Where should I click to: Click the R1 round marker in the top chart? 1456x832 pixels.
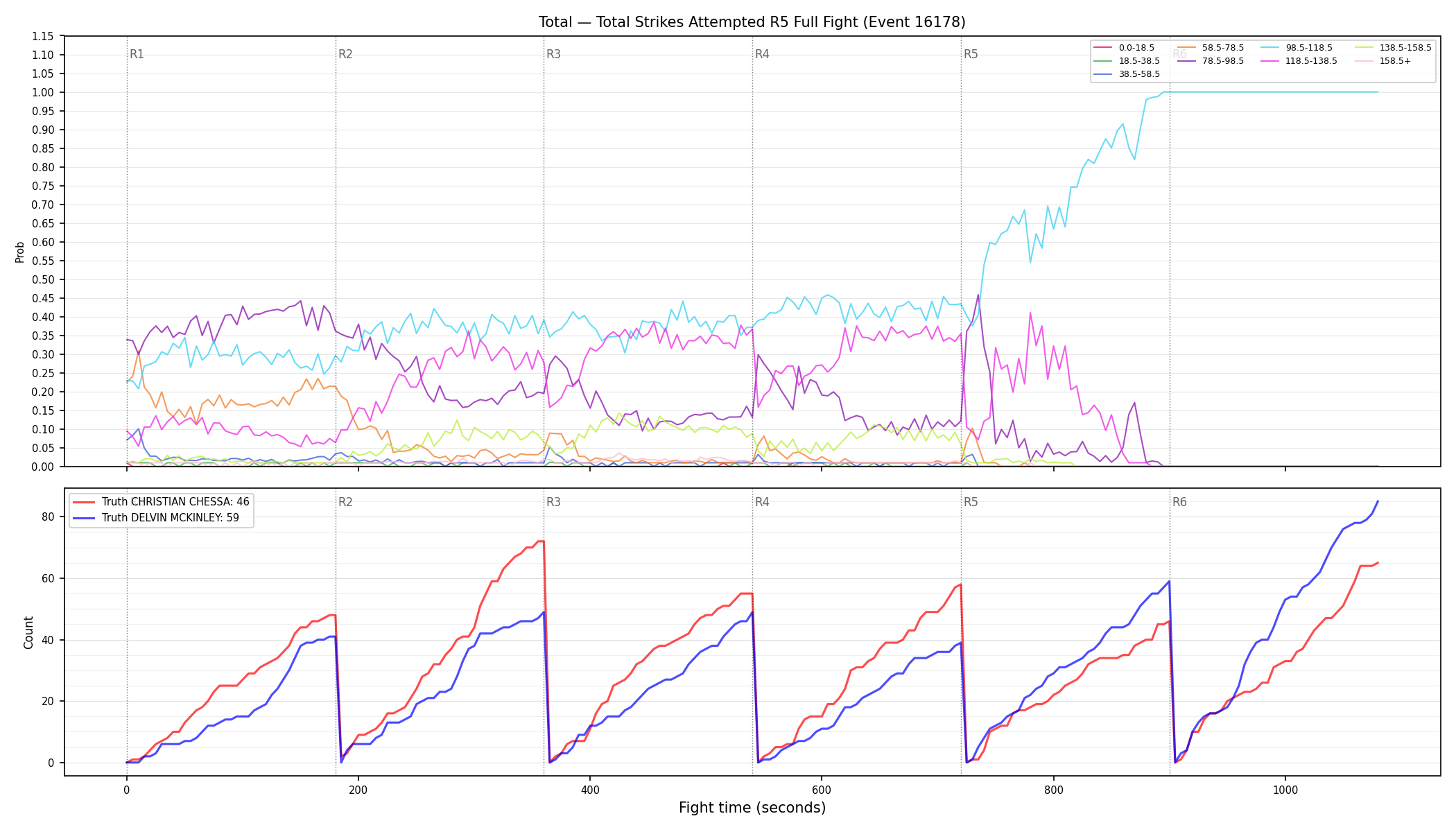point(137,54)
